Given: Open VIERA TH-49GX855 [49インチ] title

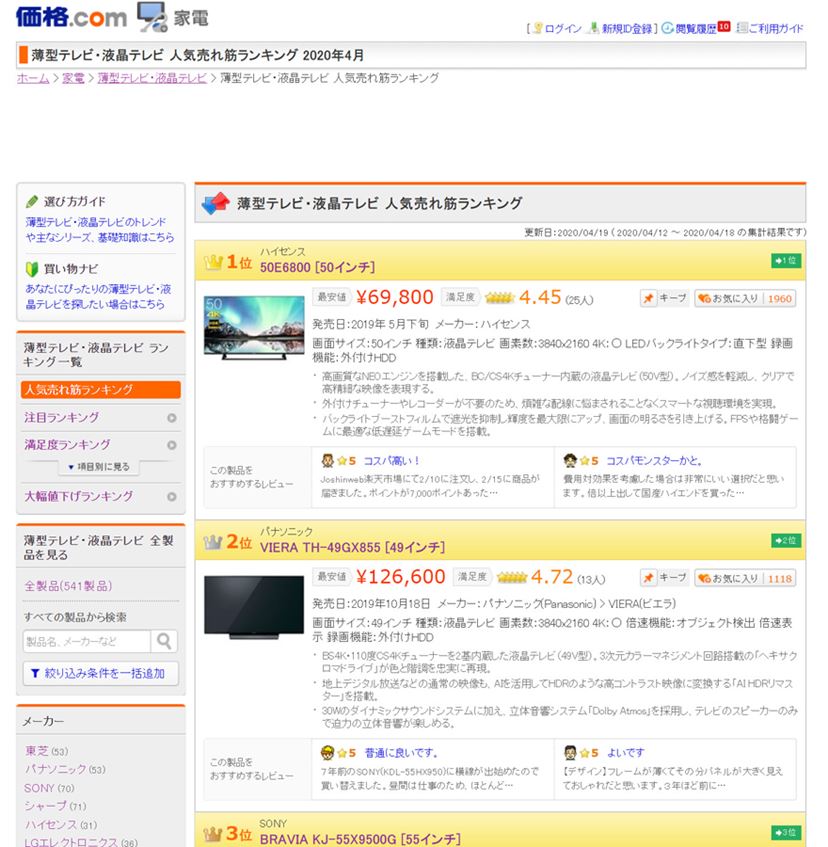Looking at the screenshot, I should click(x=352, y=547).
